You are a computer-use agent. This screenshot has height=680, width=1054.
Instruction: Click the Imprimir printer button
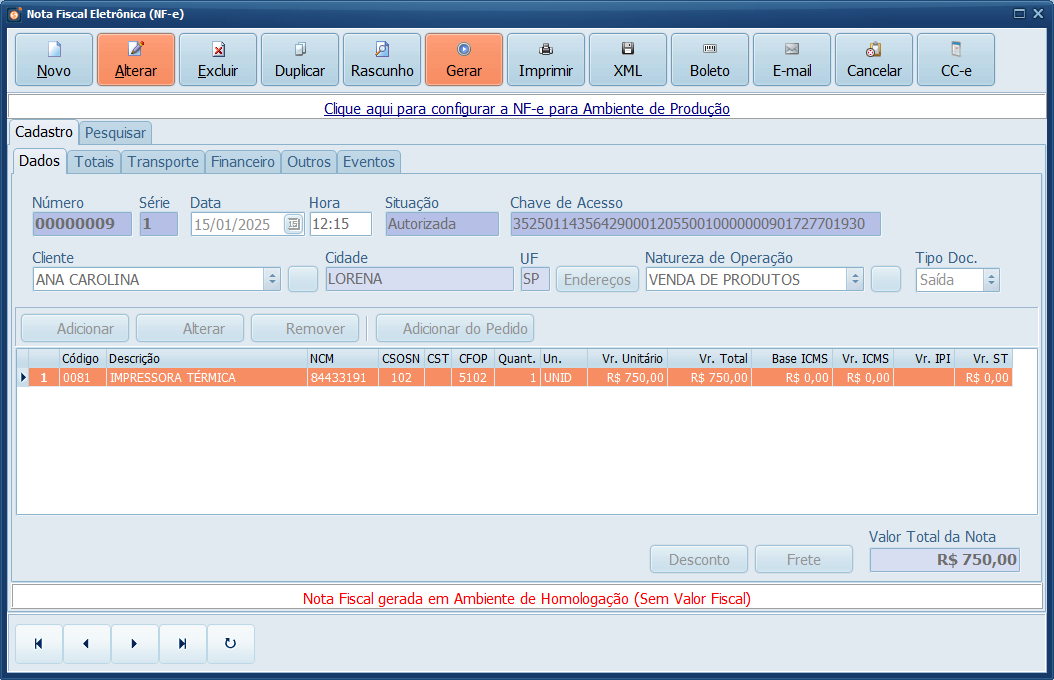546,60
